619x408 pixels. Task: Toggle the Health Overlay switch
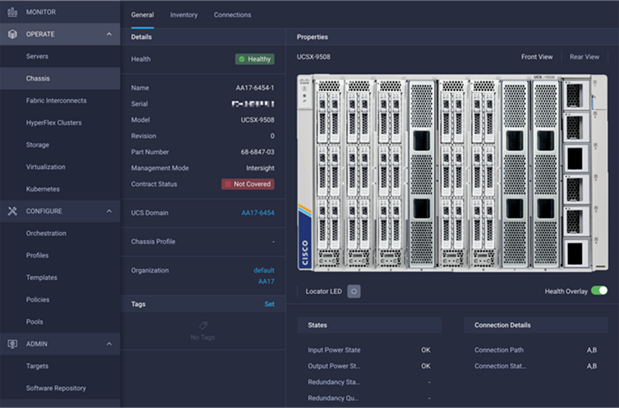click(x=599, y=291)
